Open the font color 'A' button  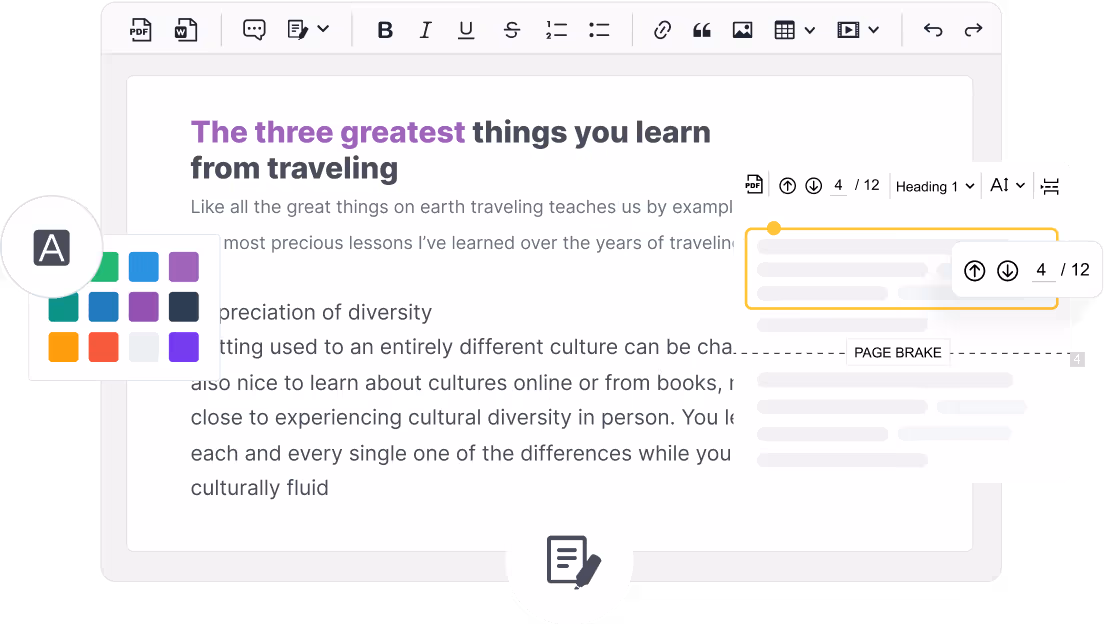(52, 247)
